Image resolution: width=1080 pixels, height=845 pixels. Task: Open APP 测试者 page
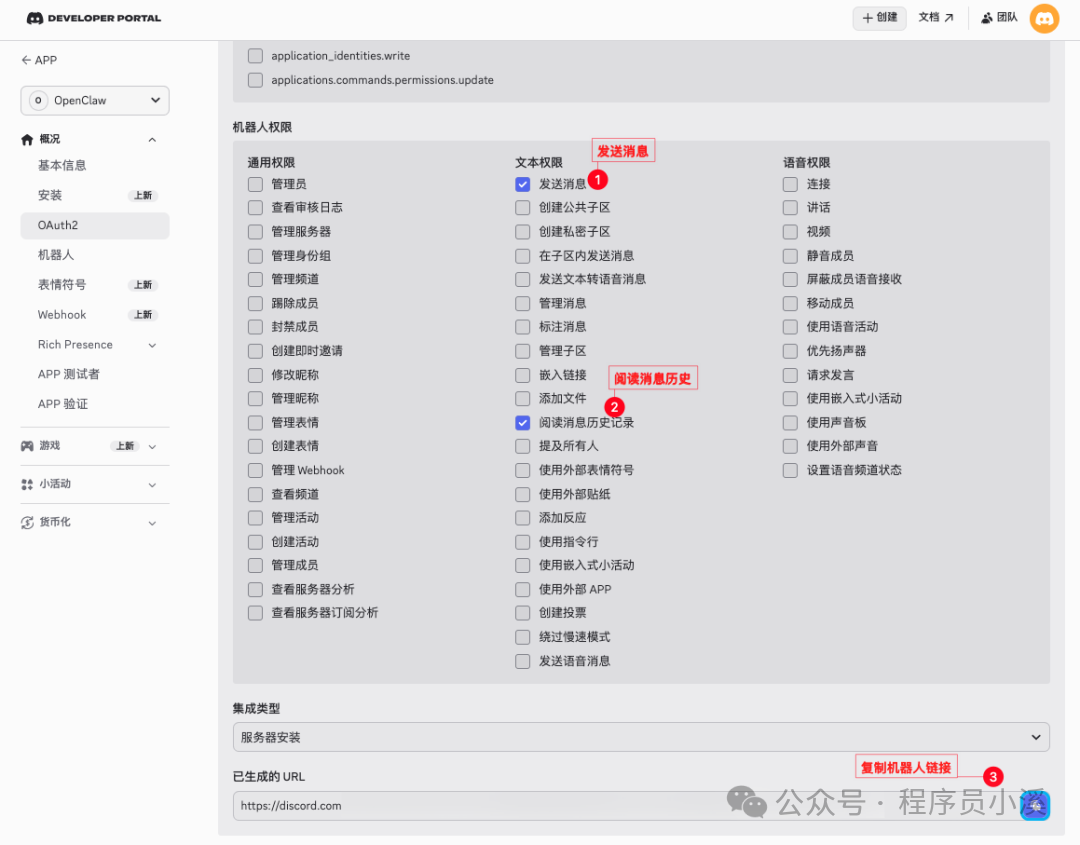click(69, 374)
